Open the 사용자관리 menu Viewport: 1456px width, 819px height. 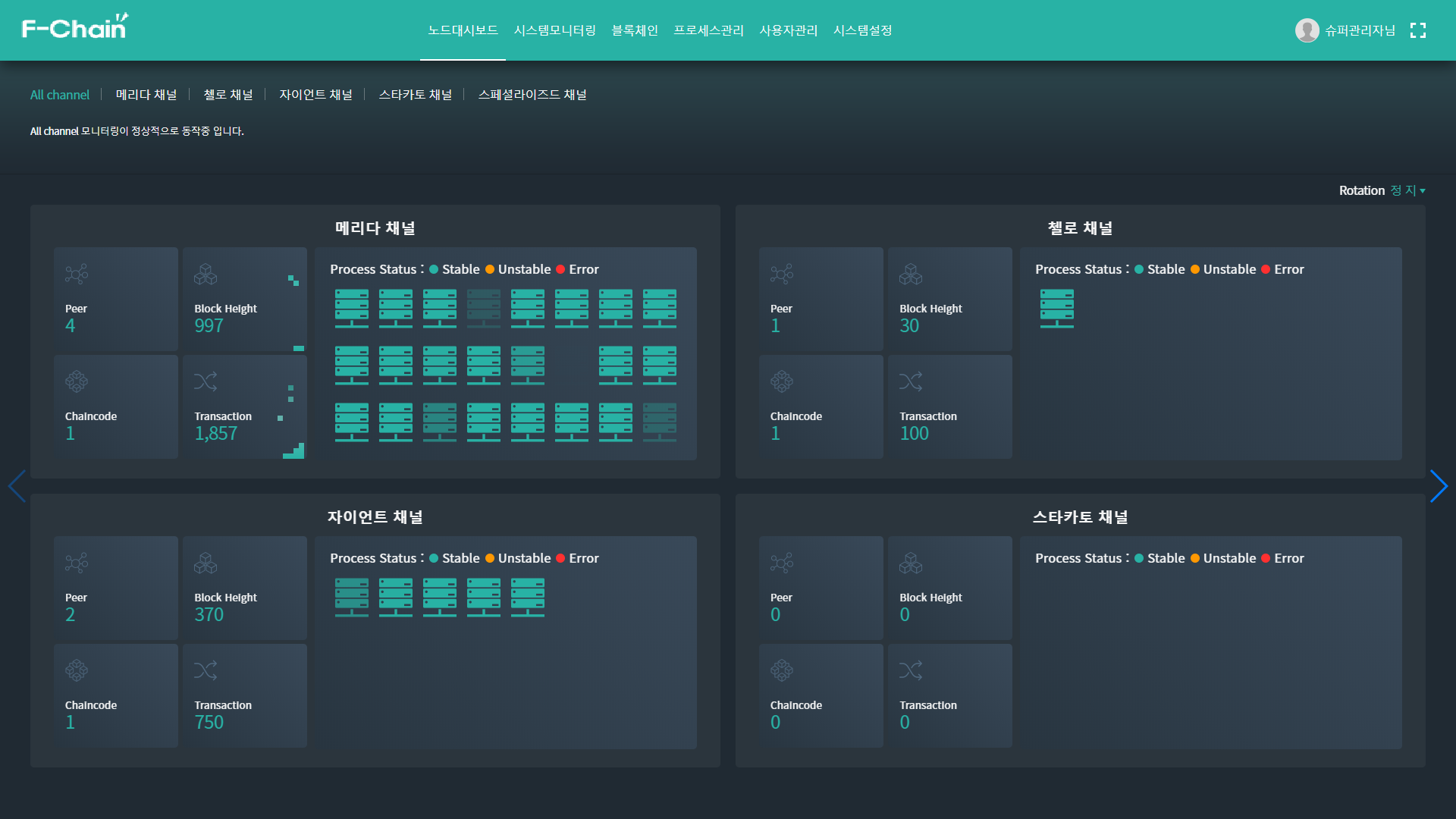(789, 30)
